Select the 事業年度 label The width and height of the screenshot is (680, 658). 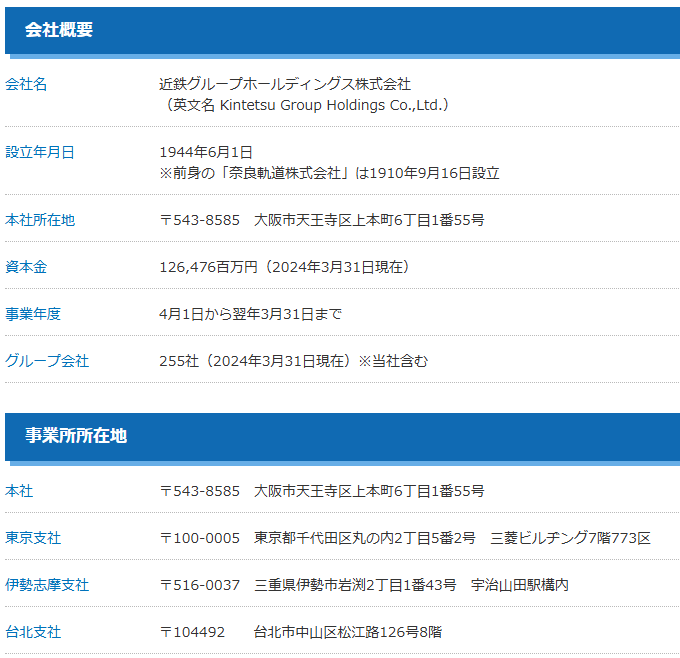click(x=33, y=314)
